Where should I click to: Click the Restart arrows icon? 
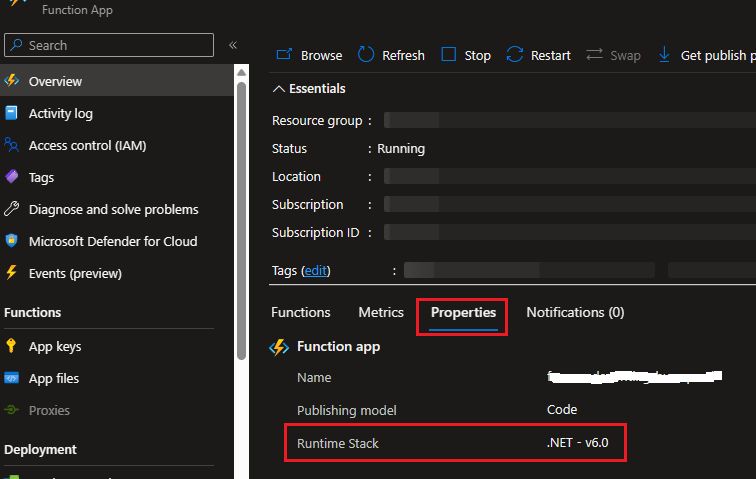514,55
